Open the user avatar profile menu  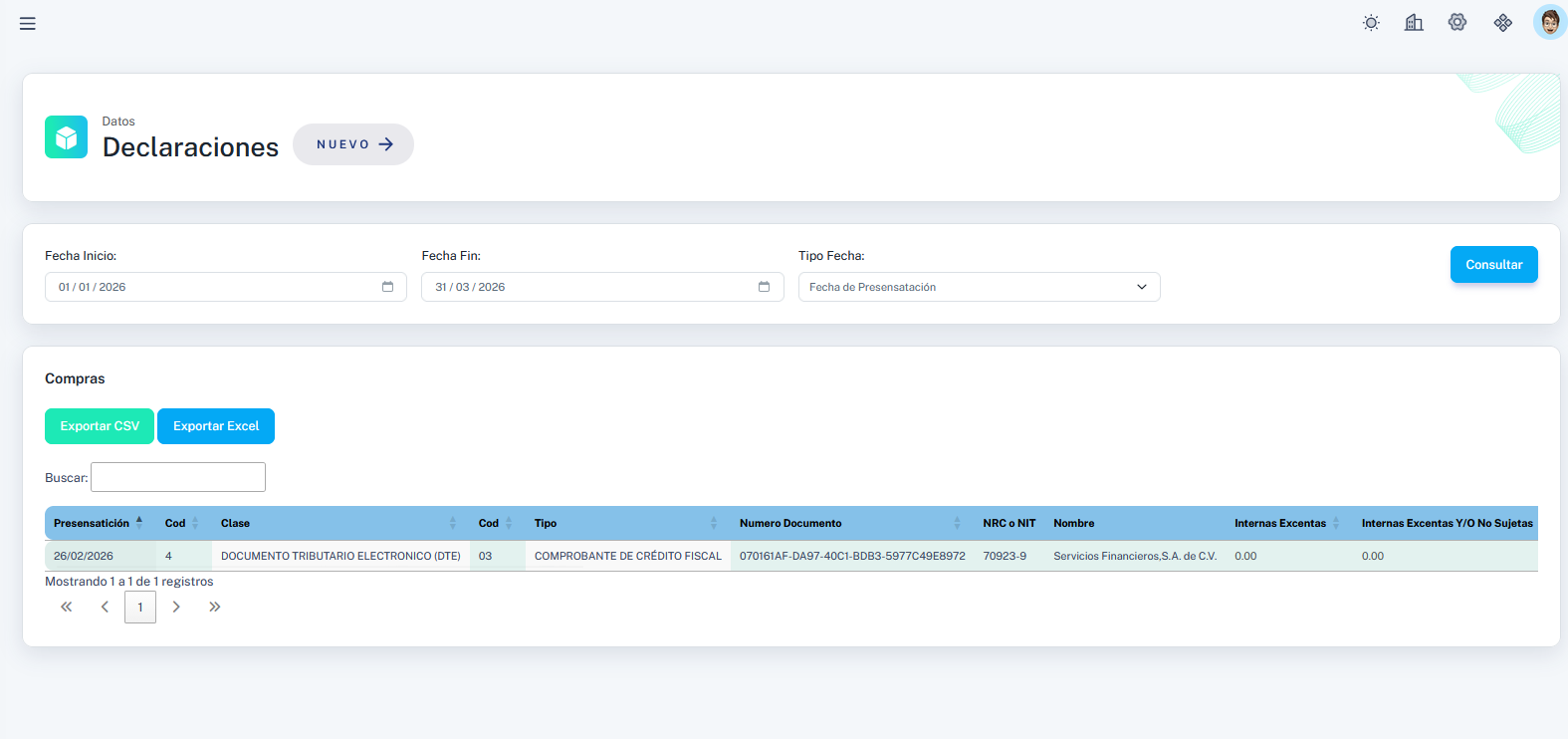coord(1549,22)
